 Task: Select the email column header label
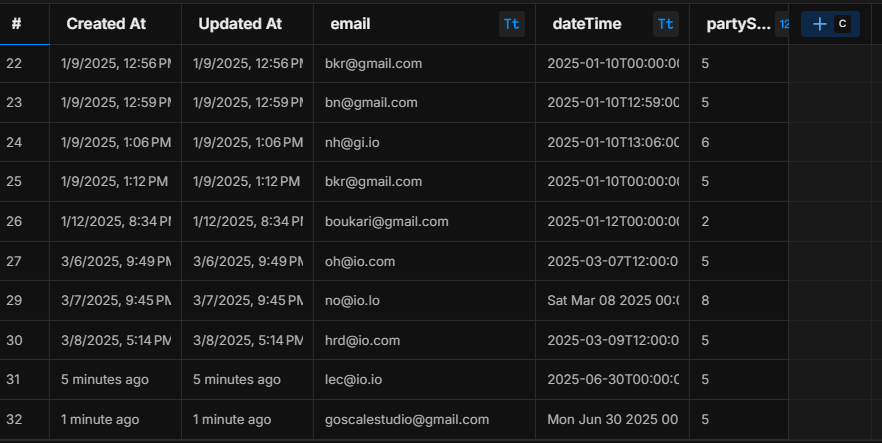[350, 24]
